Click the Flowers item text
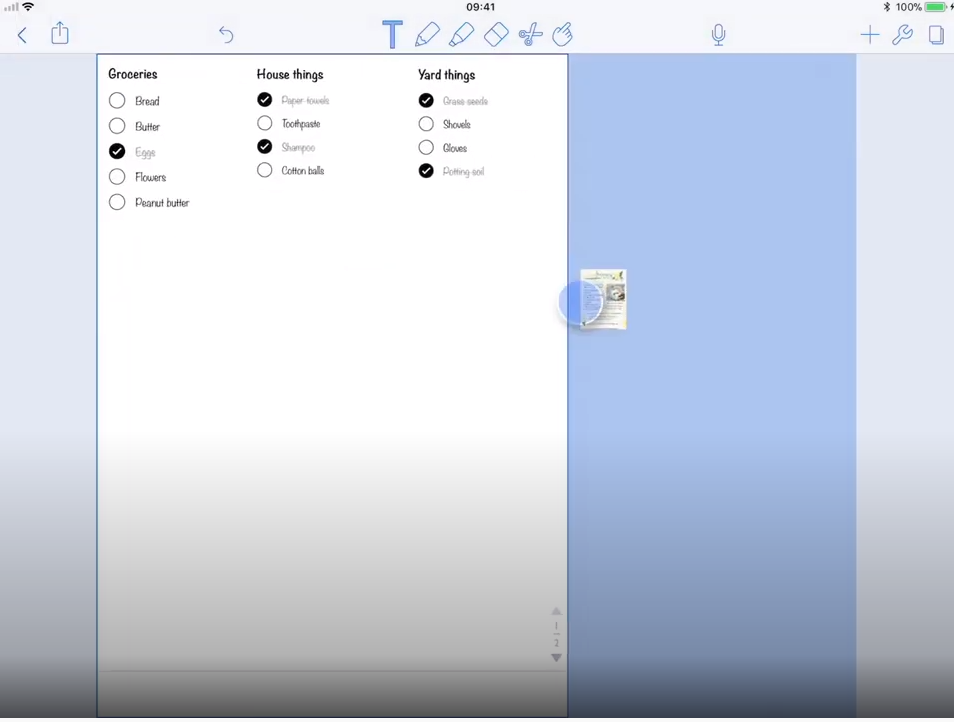 tap(150, 177)
